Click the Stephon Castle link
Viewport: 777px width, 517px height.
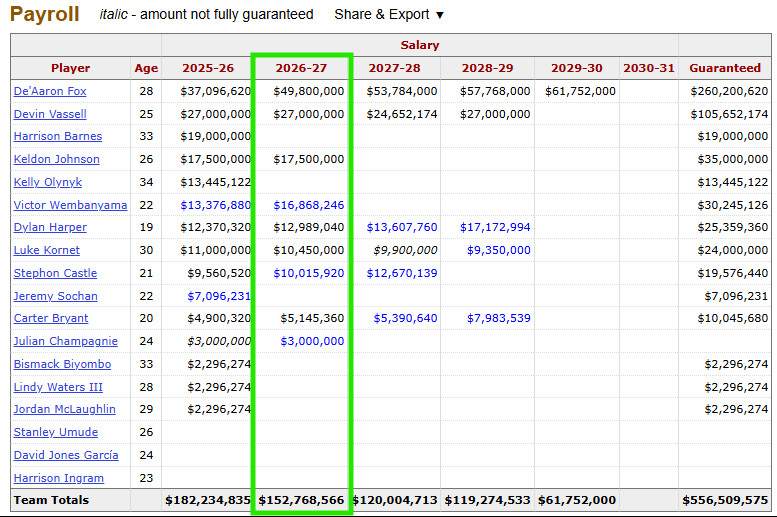[x=55, y=273]
